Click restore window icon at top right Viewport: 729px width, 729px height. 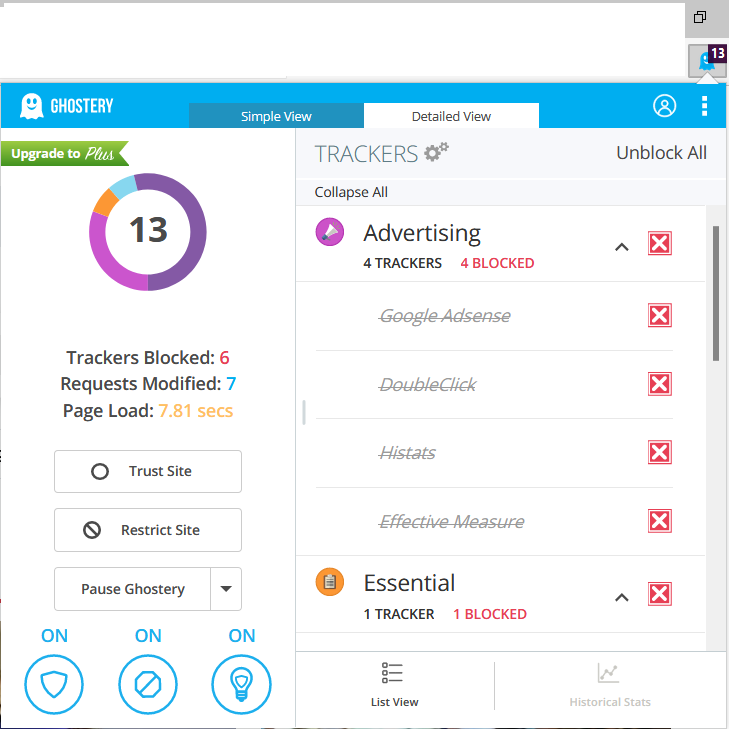700,17
